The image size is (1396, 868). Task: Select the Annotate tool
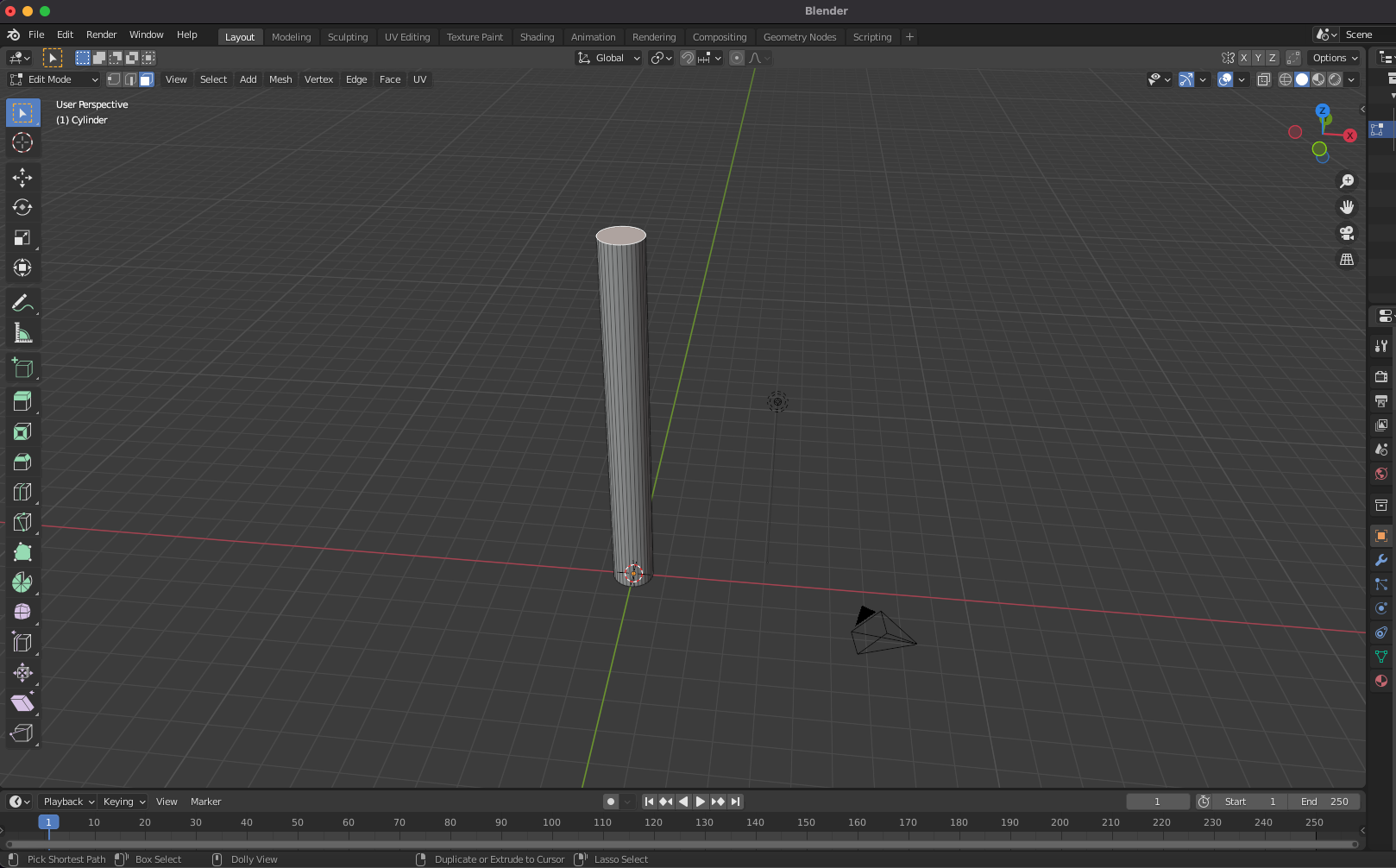point(22,303)
